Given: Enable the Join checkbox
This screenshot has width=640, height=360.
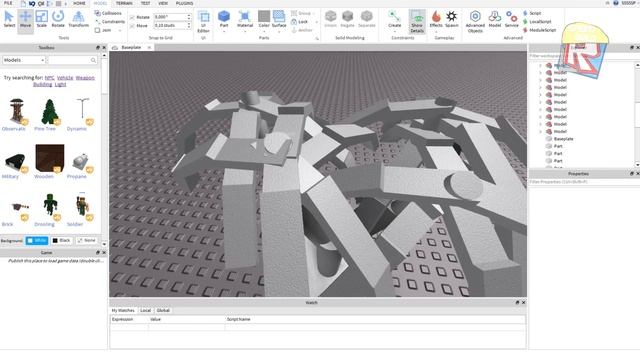Looking at the screenshot, I should (97, 30).
